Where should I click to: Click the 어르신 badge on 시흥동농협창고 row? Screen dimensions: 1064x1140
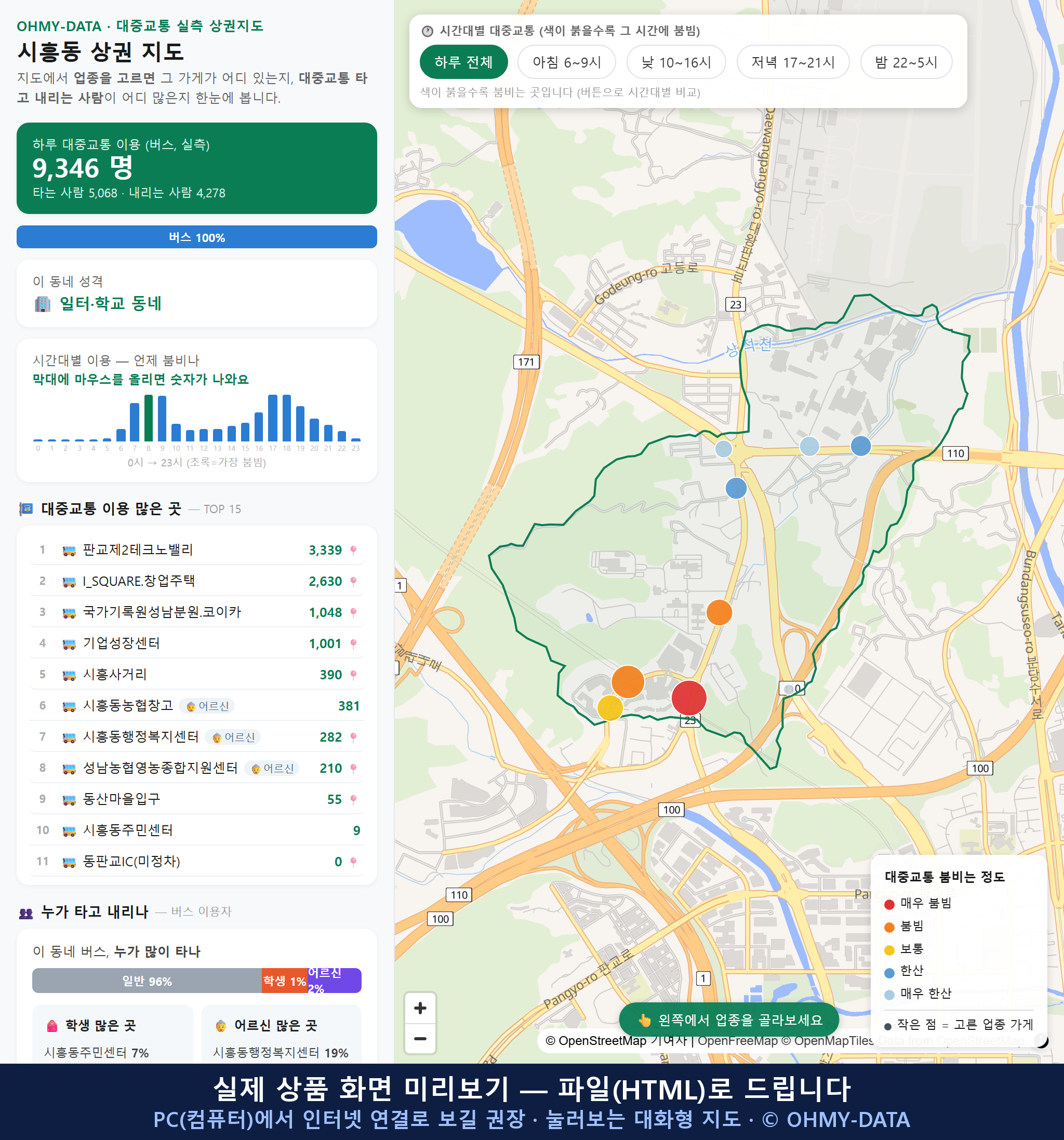[x=207, y=706]
